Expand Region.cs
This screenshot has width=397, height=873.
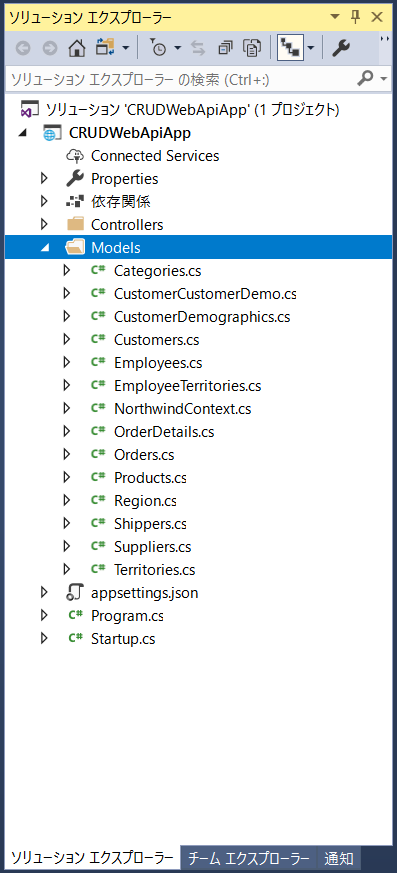67,501
